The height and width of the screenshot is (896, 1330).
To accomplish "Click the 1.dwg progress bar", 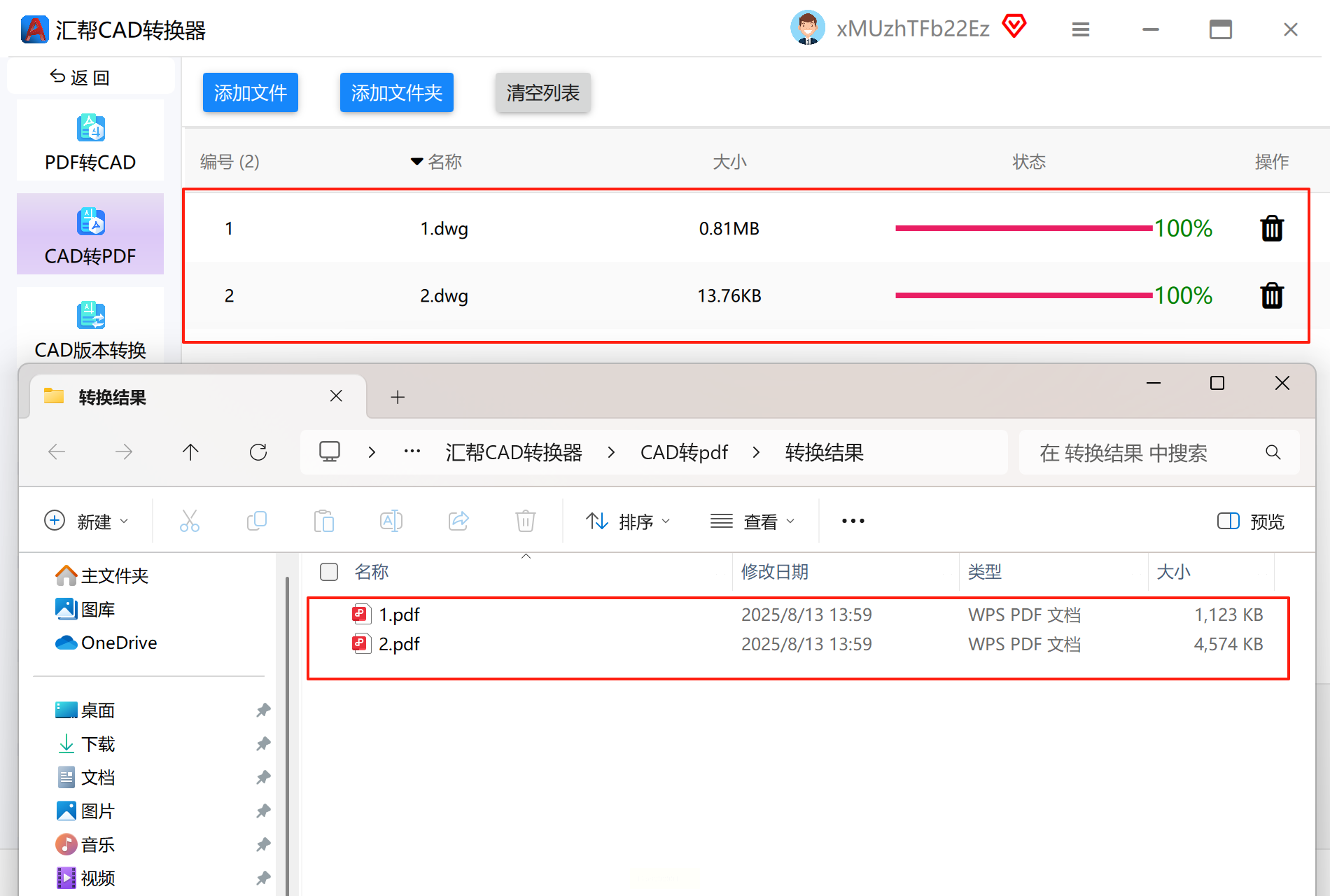I will click(x=1023, y=228).
